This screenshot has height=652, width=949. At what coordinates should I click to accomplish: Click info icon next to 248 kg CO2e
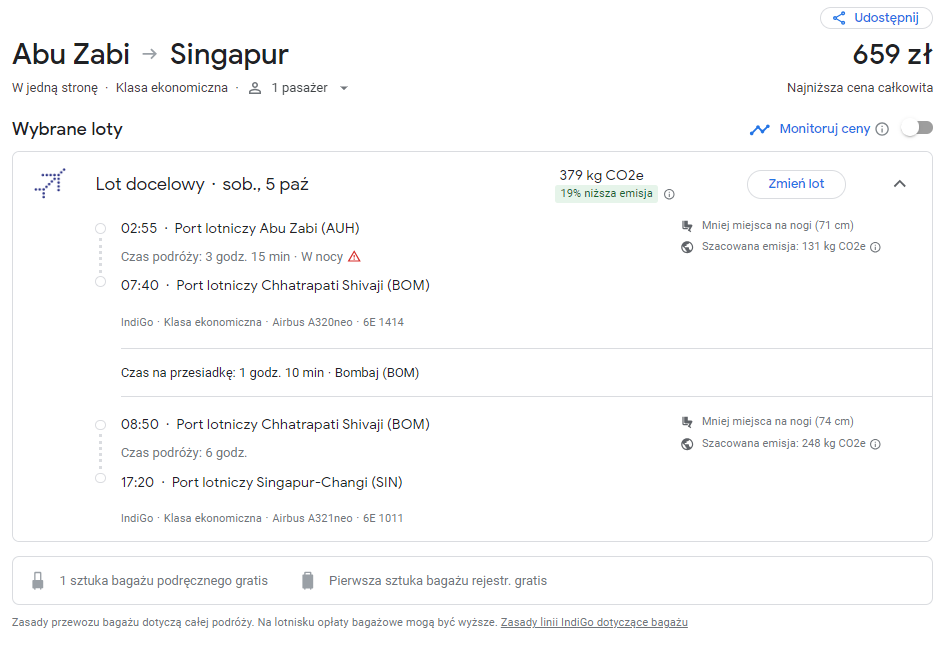point(875,444)
